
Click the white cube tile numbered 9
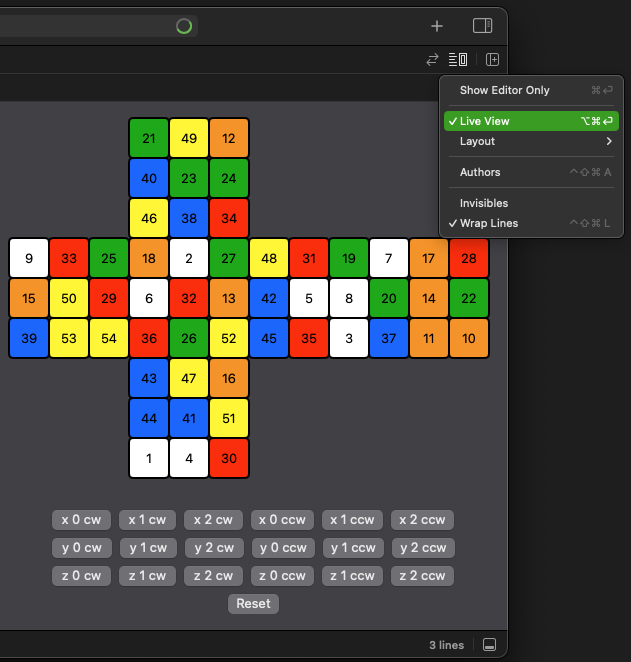pyautogui.click(x=29, y=258)
